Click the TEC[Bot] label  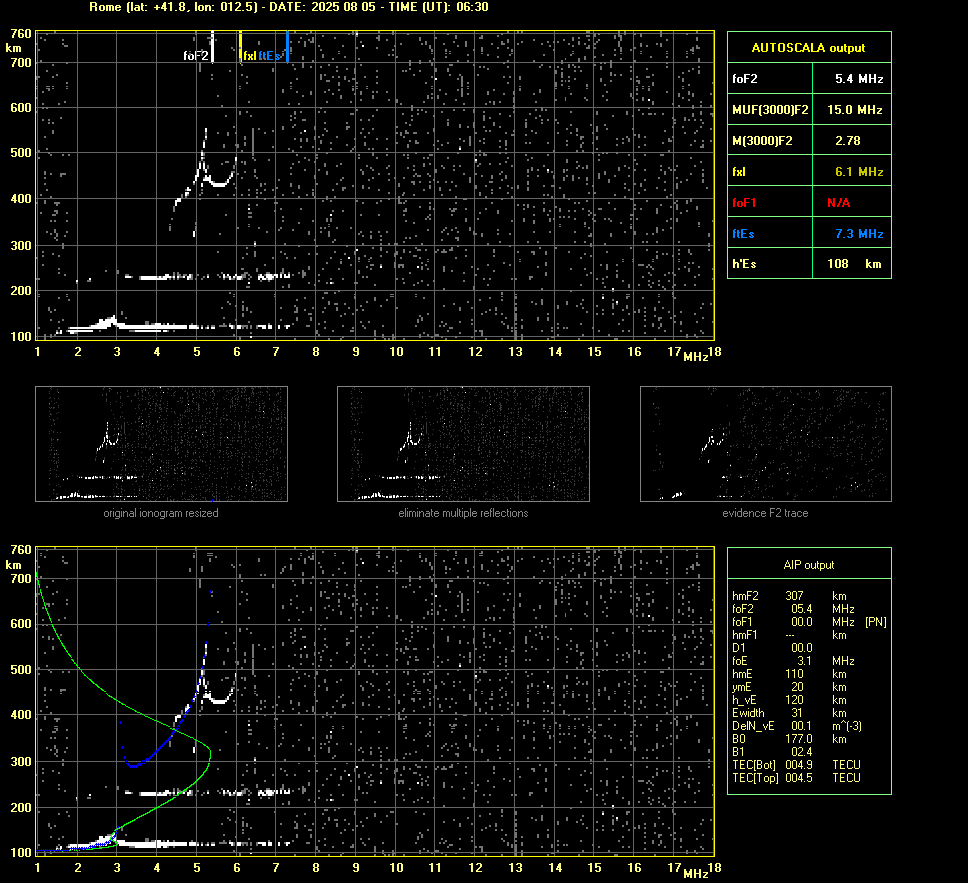[754, 765]
